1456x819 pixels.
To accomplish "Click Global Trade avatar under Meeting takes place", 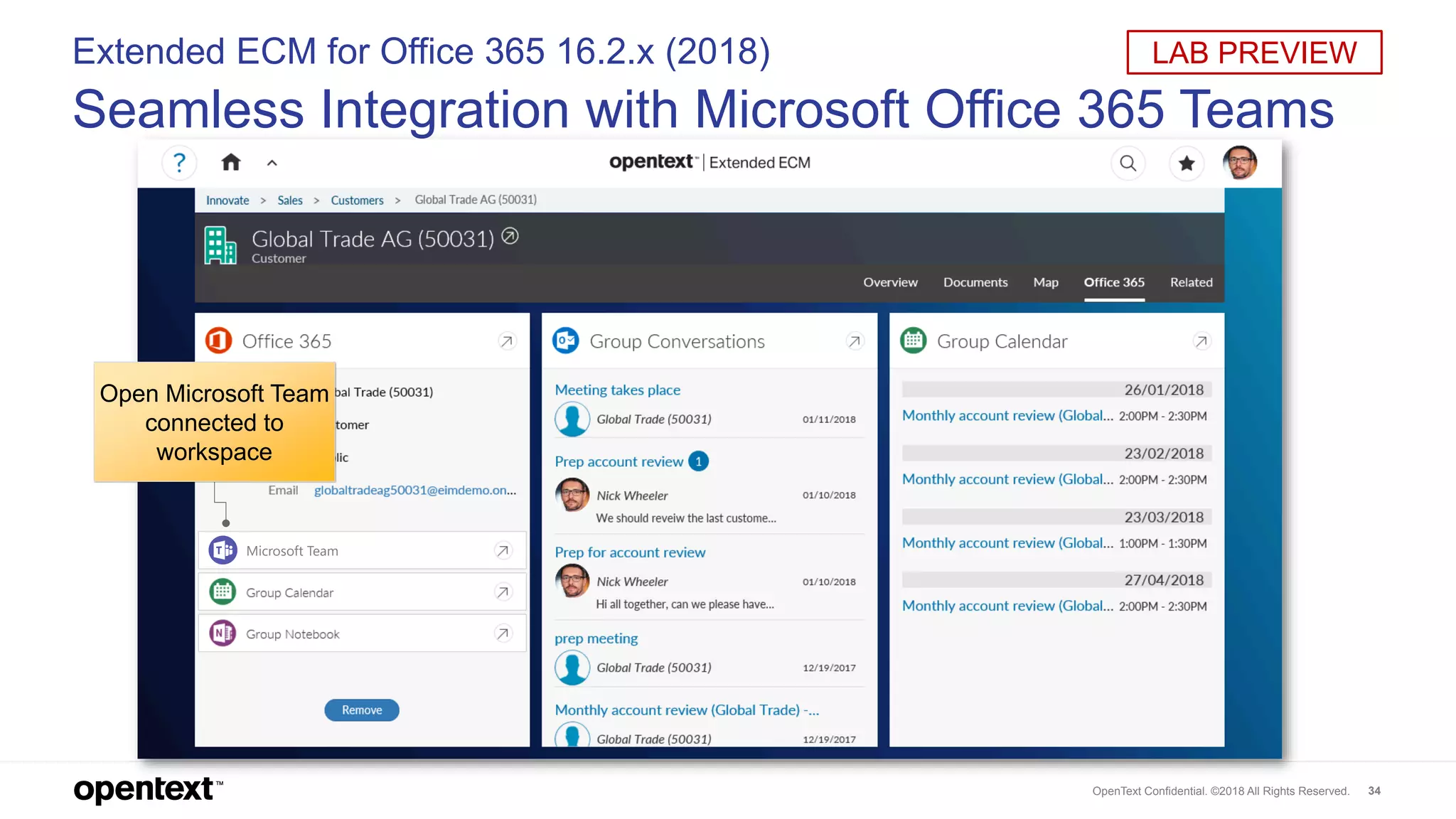I will [572, 419].
